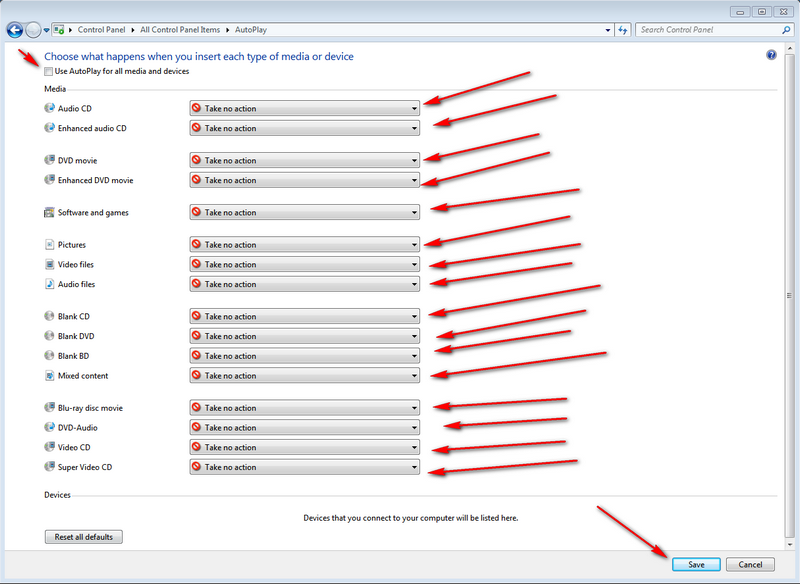Expand the Blank BD action dropdown
Image resolution: width=800 pixels, height=584 pixels.
tap(305, 356)
